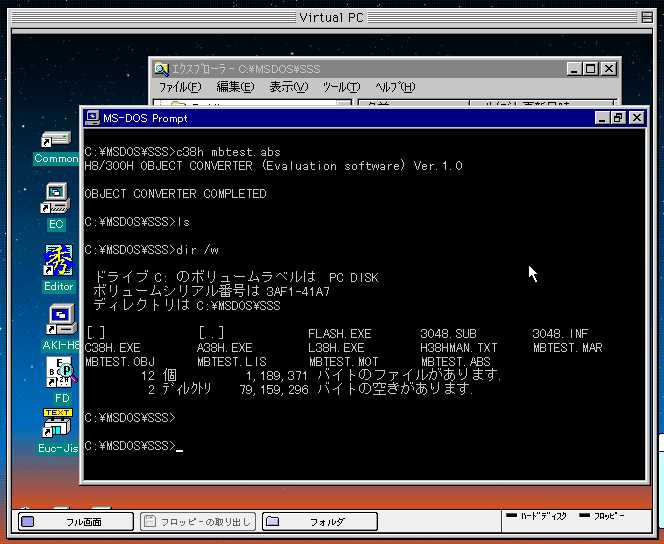Click MBTEST.ABS in the directory listing
Viewport: 664px width, 544px height.
[456, 362]
